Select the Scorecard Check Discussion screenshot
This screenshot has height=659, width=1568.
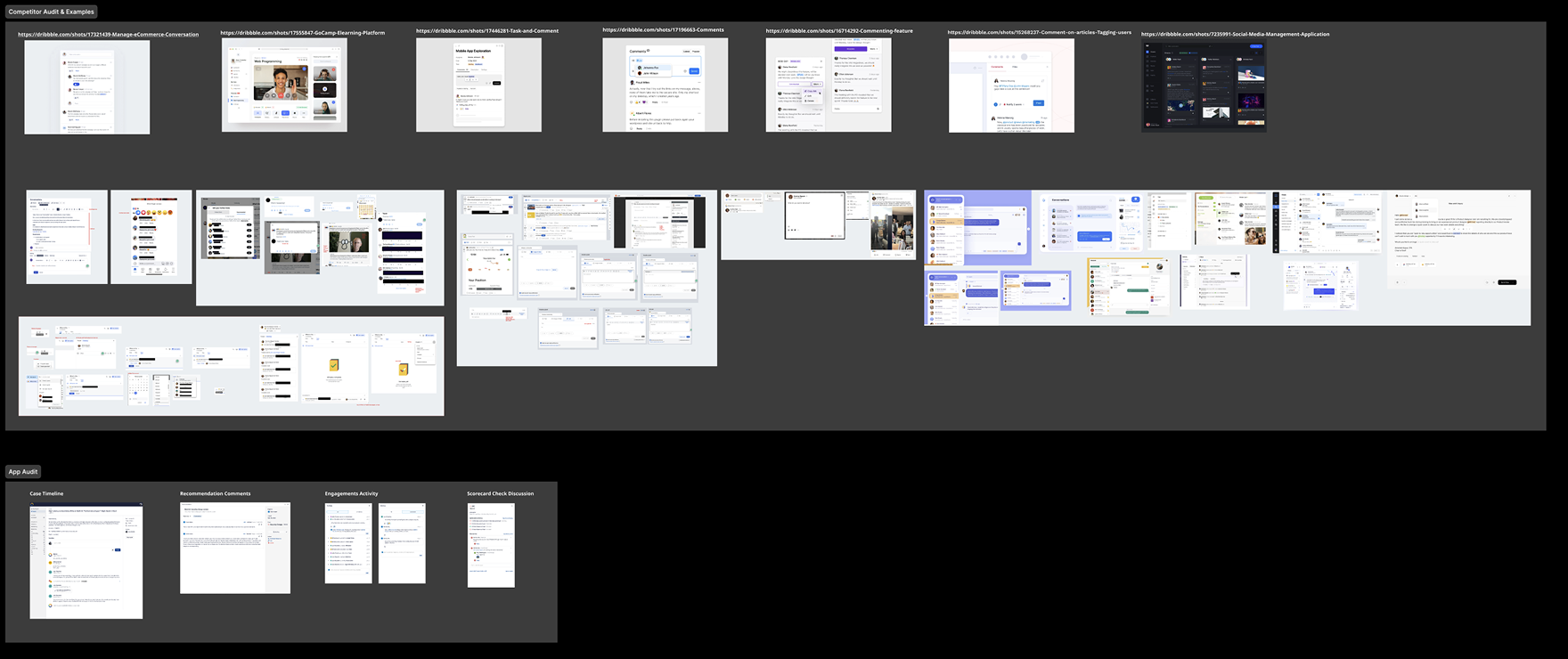[x=491, y=545]
